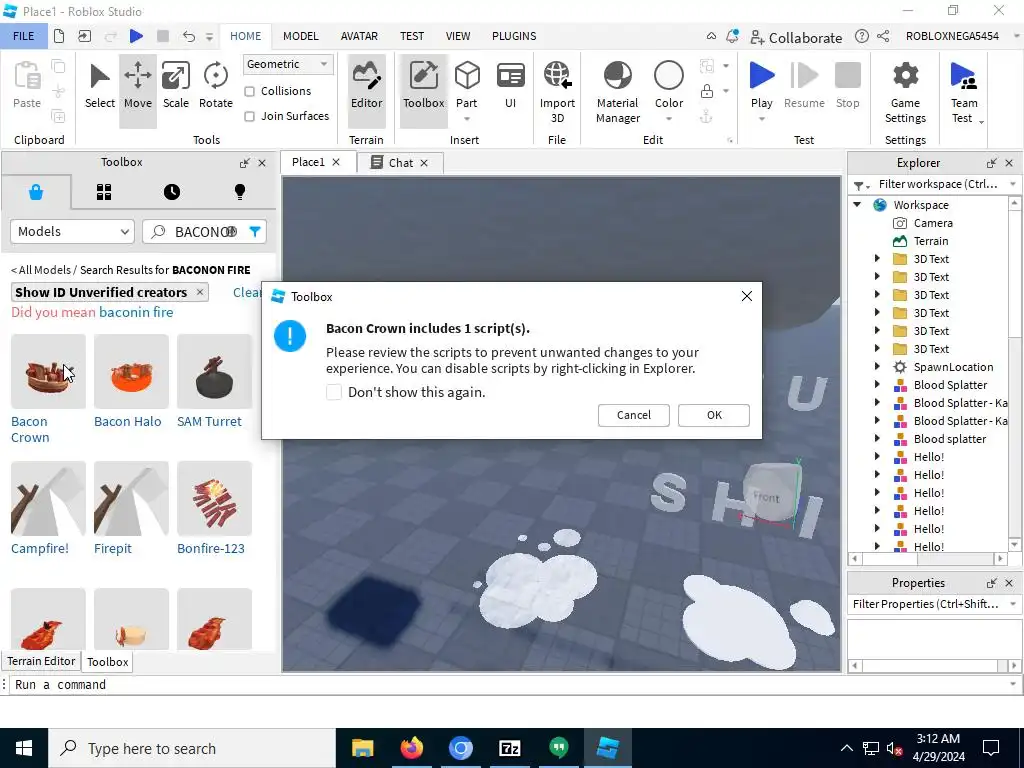Check Don't show this again
This screenshot has width=1024, height=768.
pos(334,392)
